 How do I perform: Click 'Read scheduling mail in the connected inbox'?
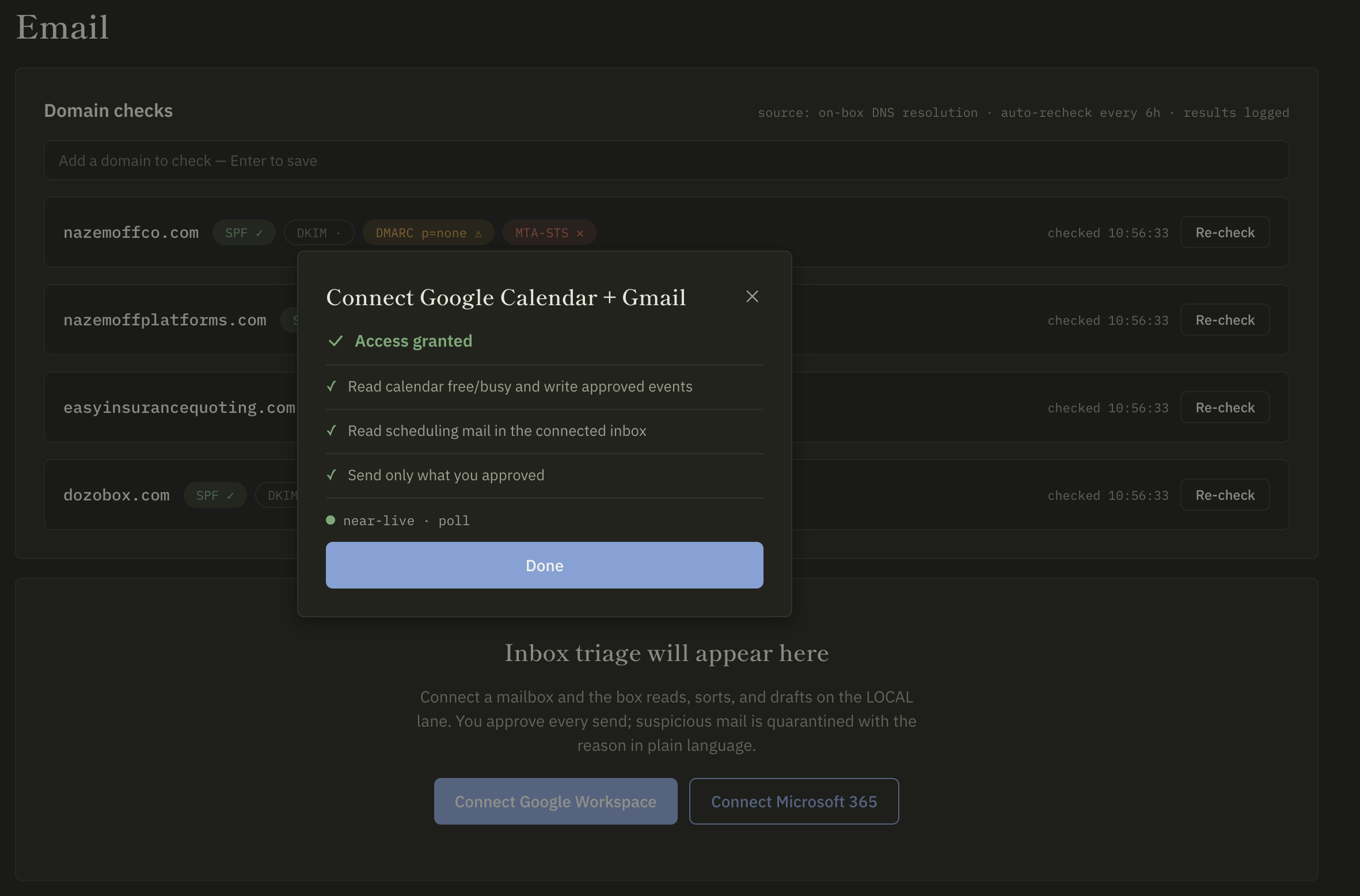click(497, 431)
